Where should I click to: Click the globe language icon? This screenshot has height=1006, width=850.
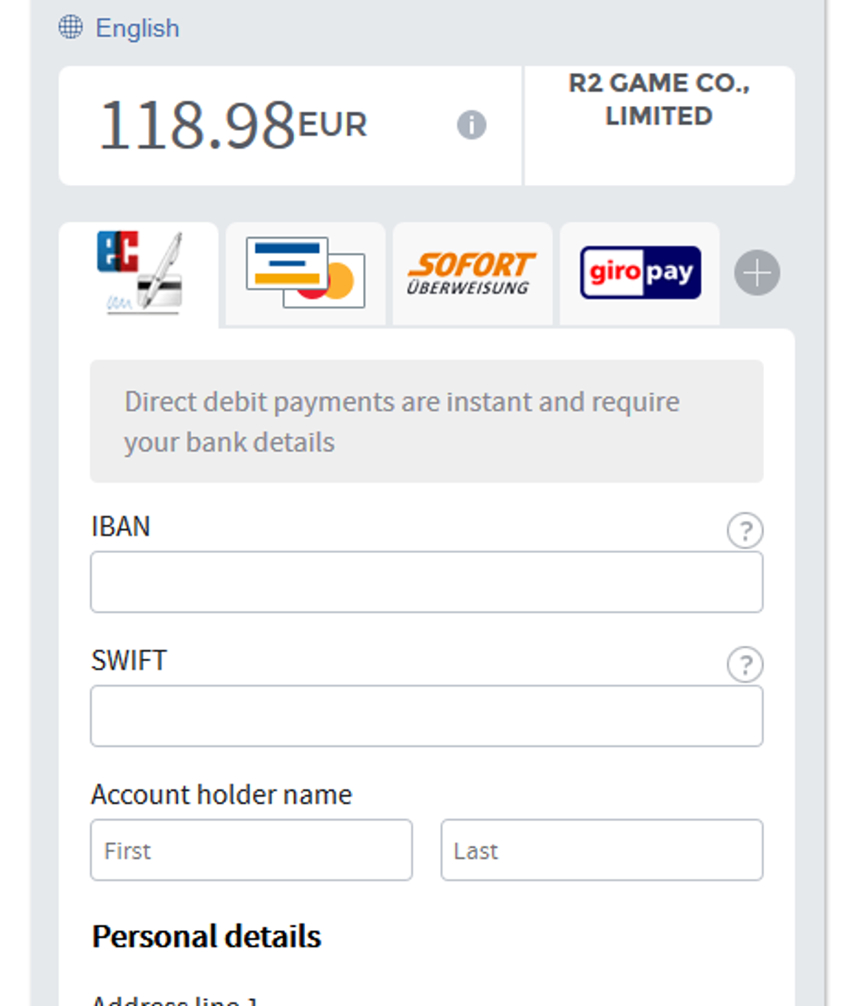pos(71,27)
